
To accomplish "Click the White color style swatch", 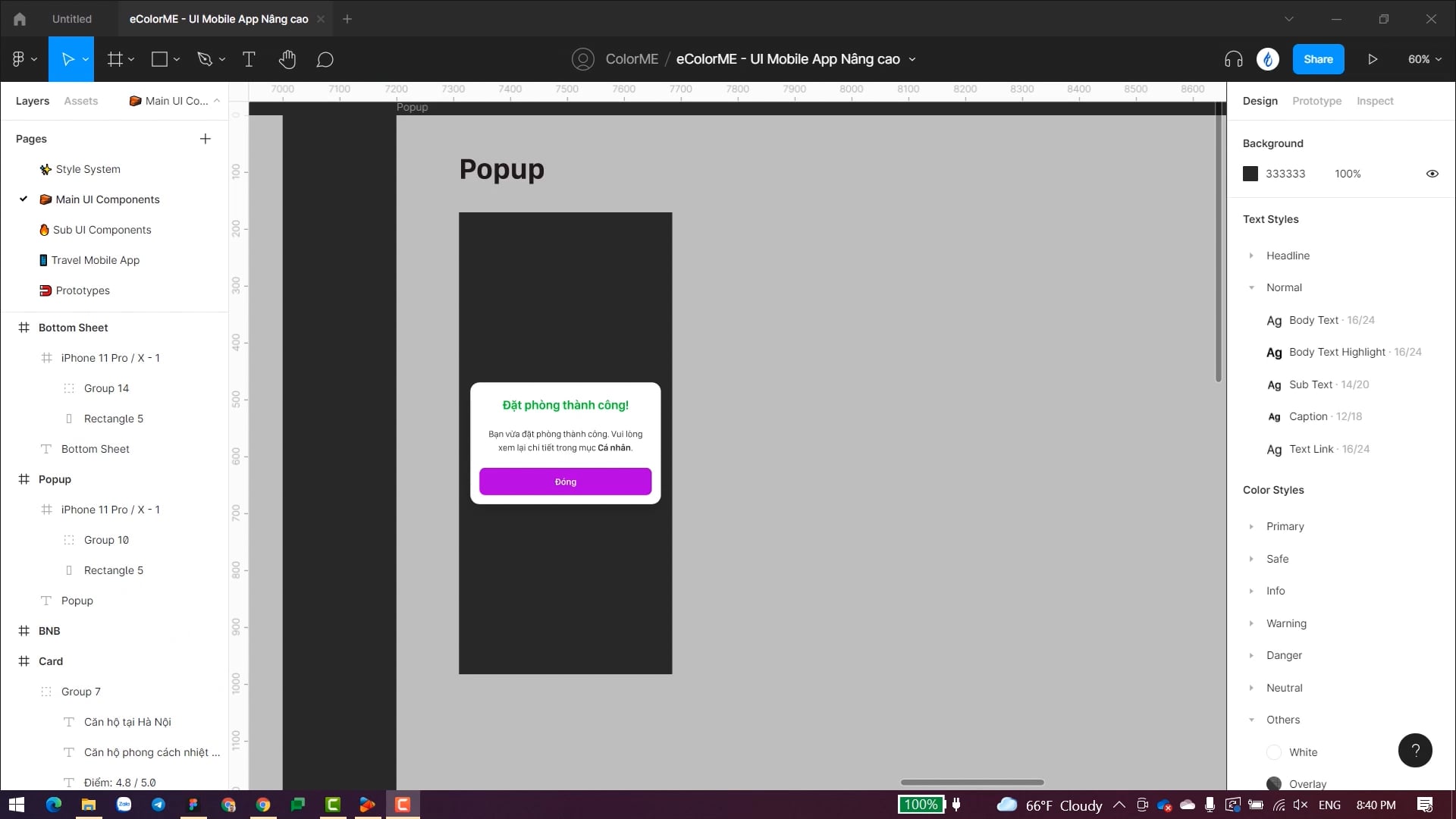I will 1274,752.
